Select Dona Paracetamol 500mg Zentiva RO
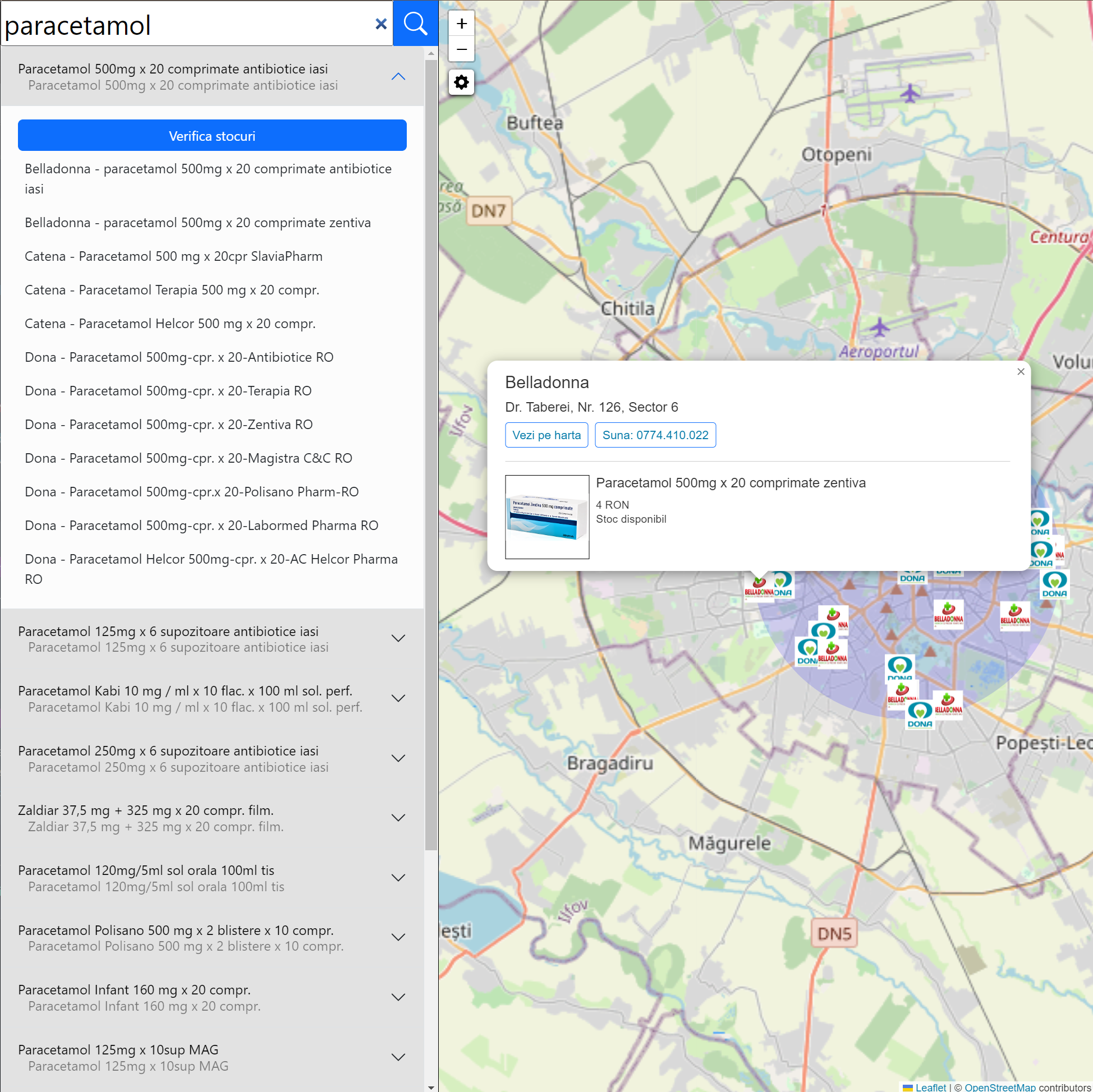This screenshot has width=1093, height=1092. point(168,424)
